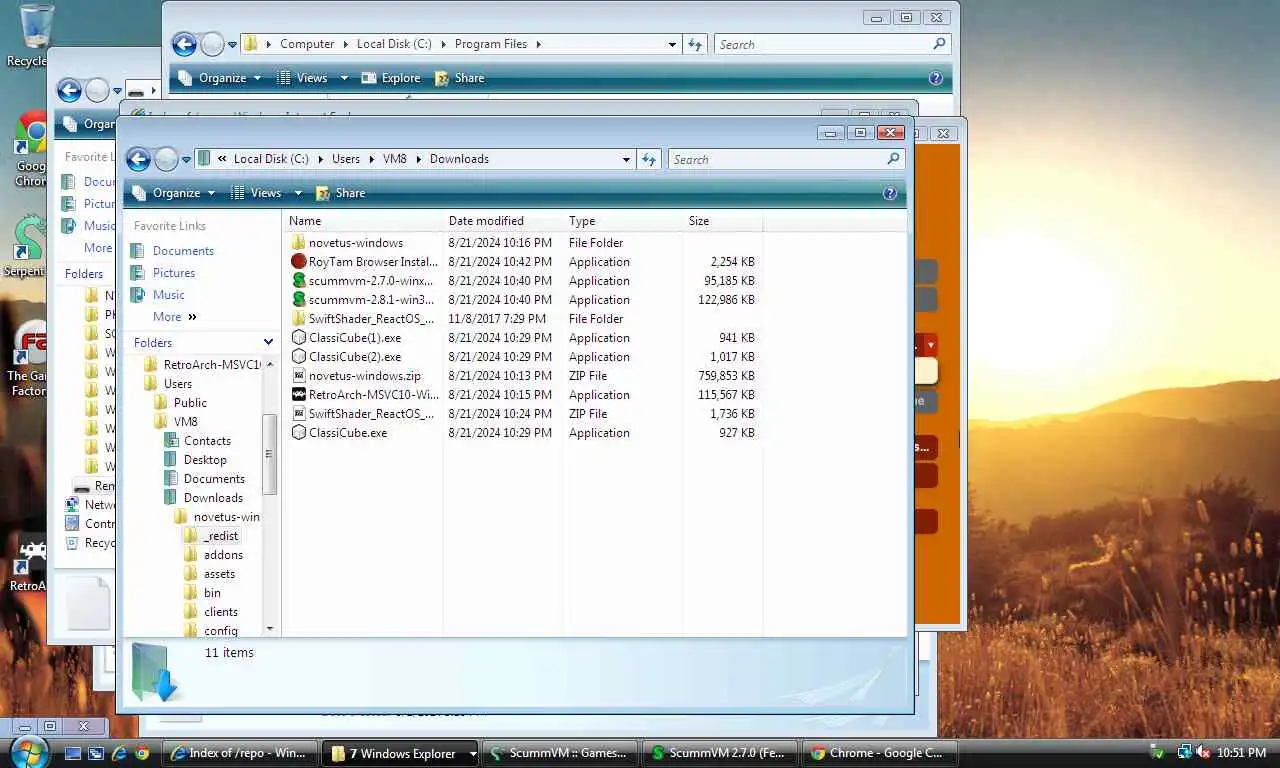1280x768 pixels.
Task: Click the Back arrow in Program Files window
Action: click(x=184, y=44)
